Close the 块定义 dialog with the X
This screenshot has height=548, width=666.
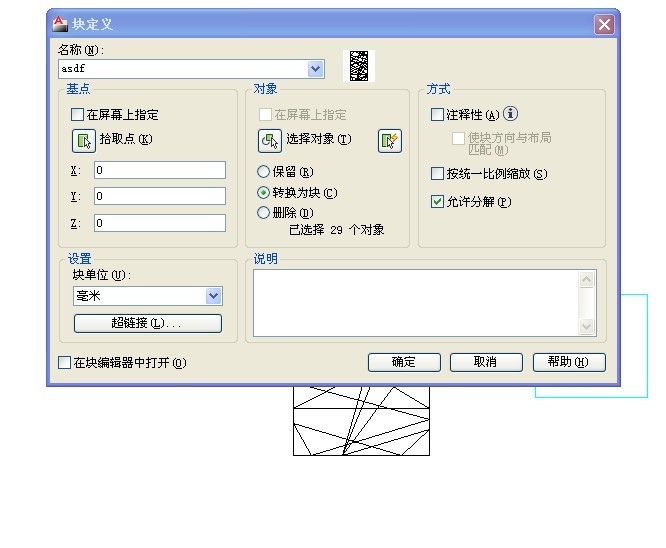click(x=604, y=24)
